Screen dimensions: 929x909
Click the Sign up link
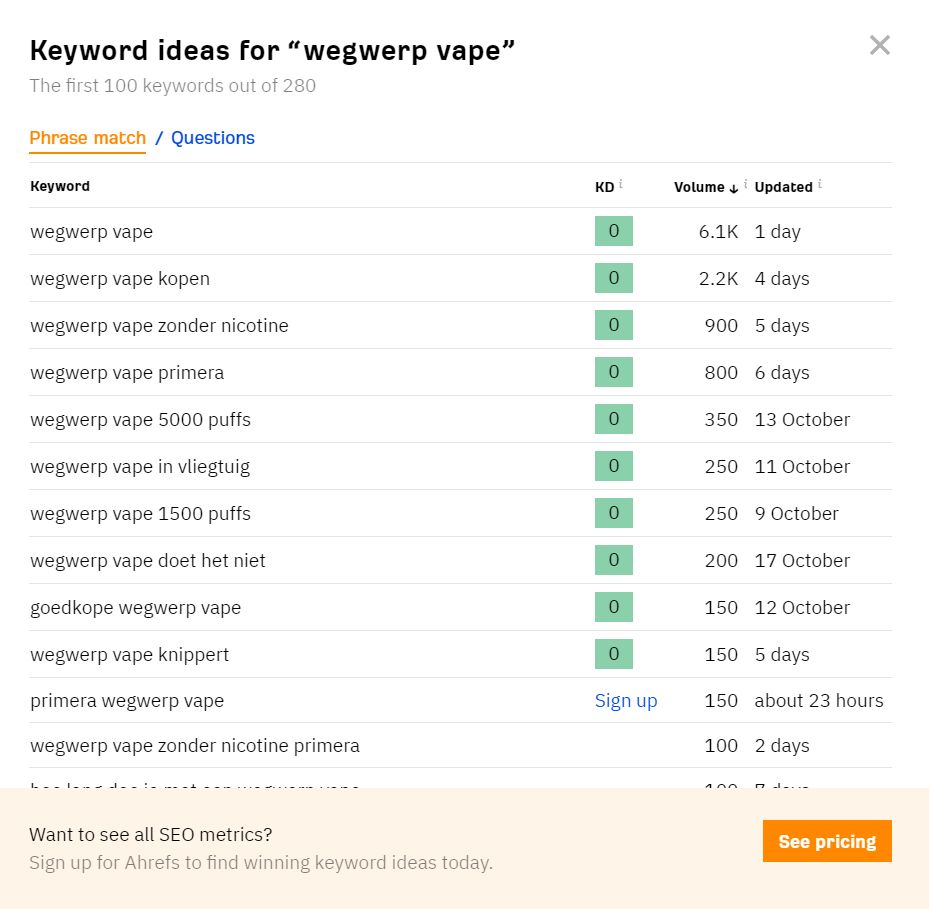(626, 700)
